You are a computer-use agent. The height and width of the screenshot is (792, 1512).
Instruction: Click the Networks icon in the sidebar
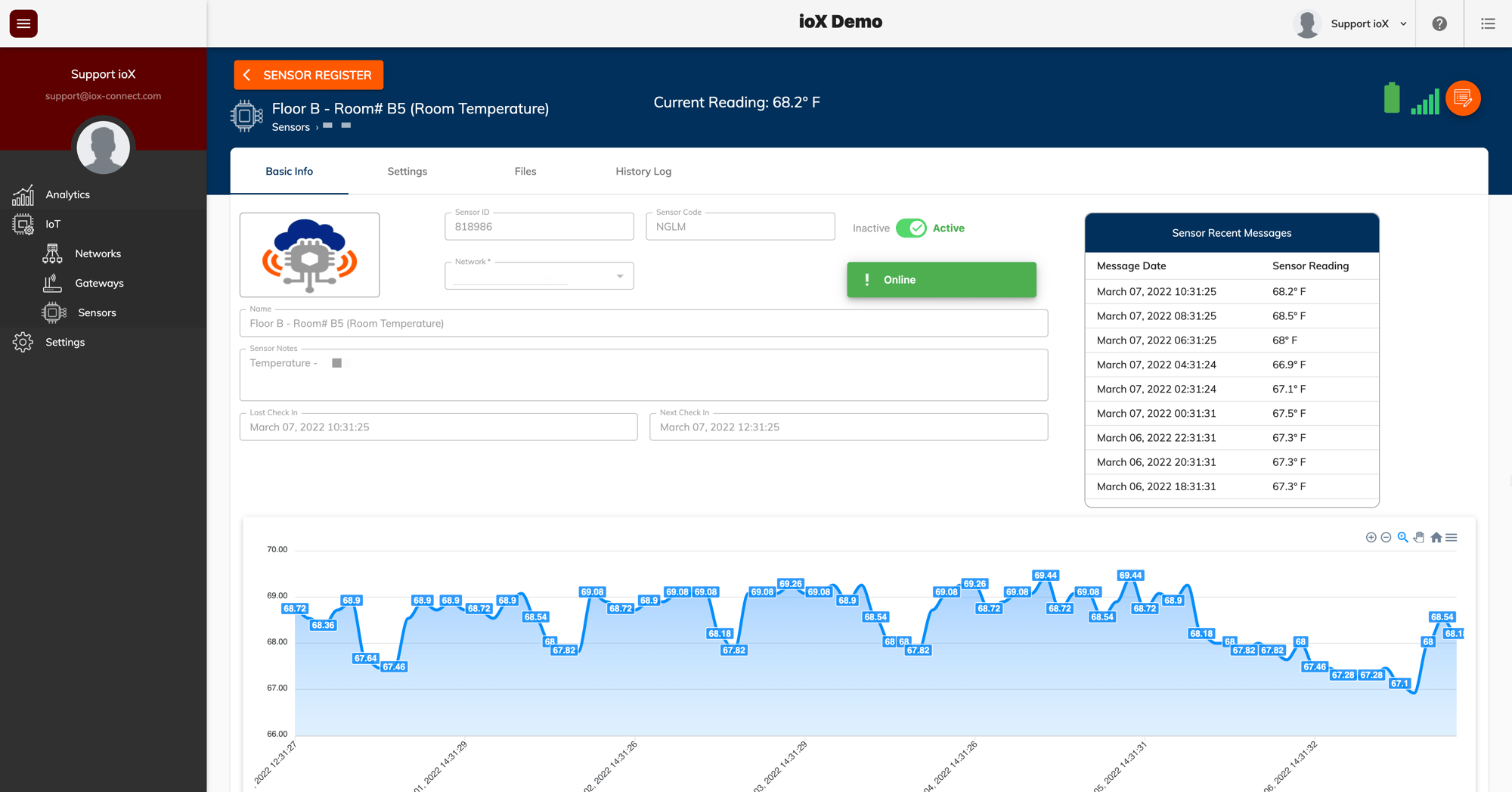click(x=52, y=253)
